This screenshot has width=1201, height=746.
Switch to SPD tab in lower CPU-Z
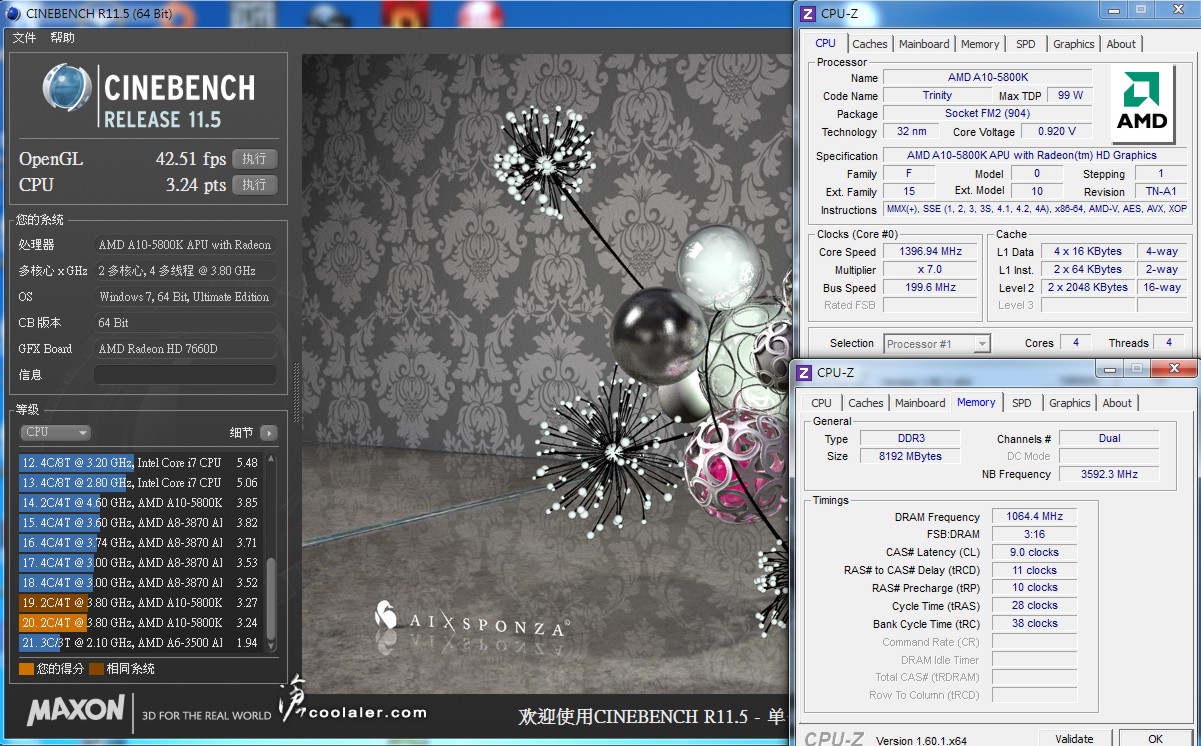click(x=1021, y=403)
